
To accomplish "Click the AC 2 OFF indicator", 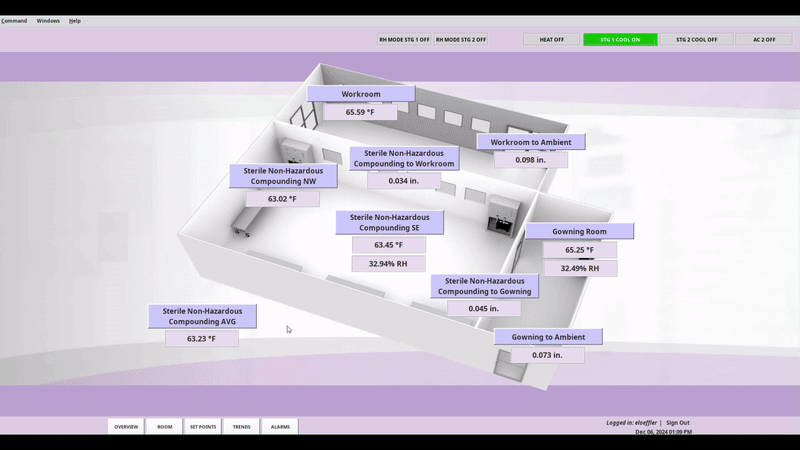I will click(764, 40).
